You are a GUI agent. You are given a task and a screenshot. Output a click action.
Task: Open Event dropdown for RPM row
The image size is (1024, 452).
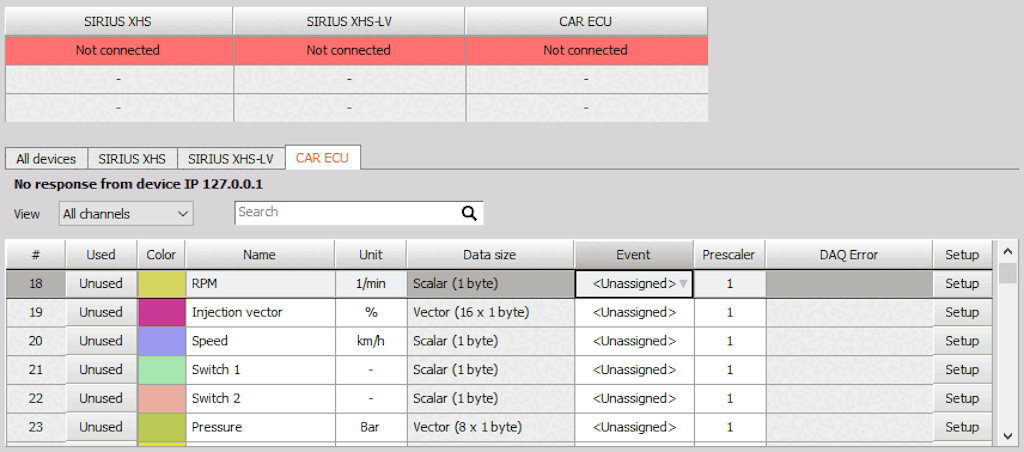[x=634, y=283]
